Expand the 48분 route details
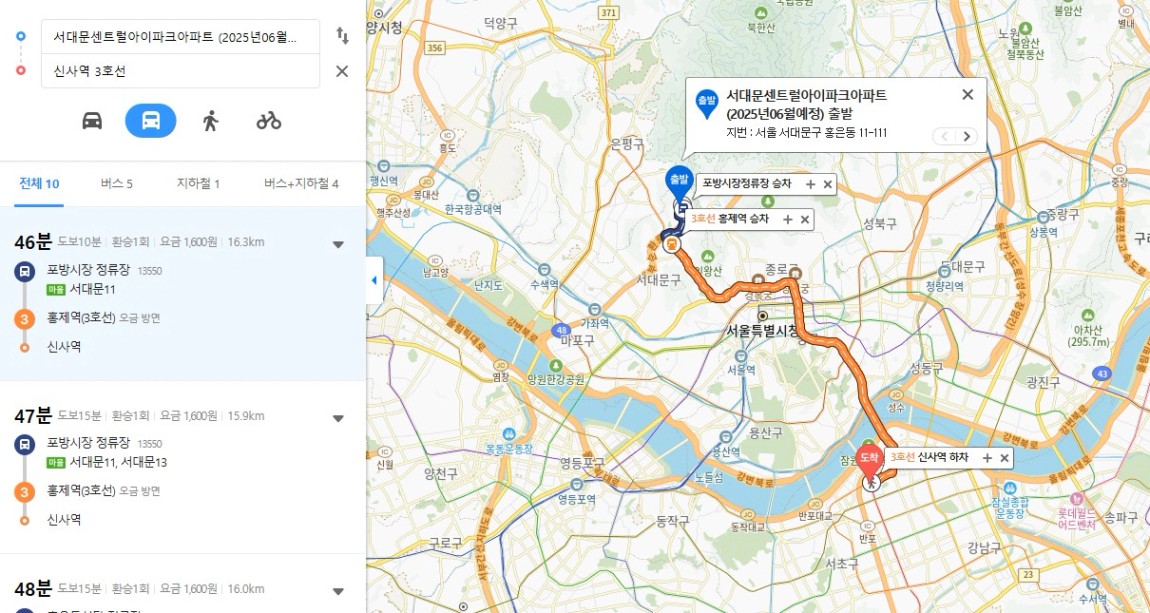 pyautogui.click(x=338, y=591)
